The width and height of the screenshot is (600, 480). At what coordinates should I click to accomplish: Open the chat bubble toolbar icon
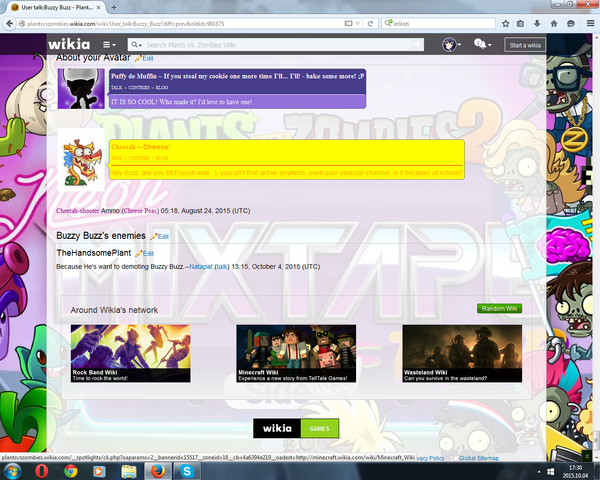click(571, 24)
